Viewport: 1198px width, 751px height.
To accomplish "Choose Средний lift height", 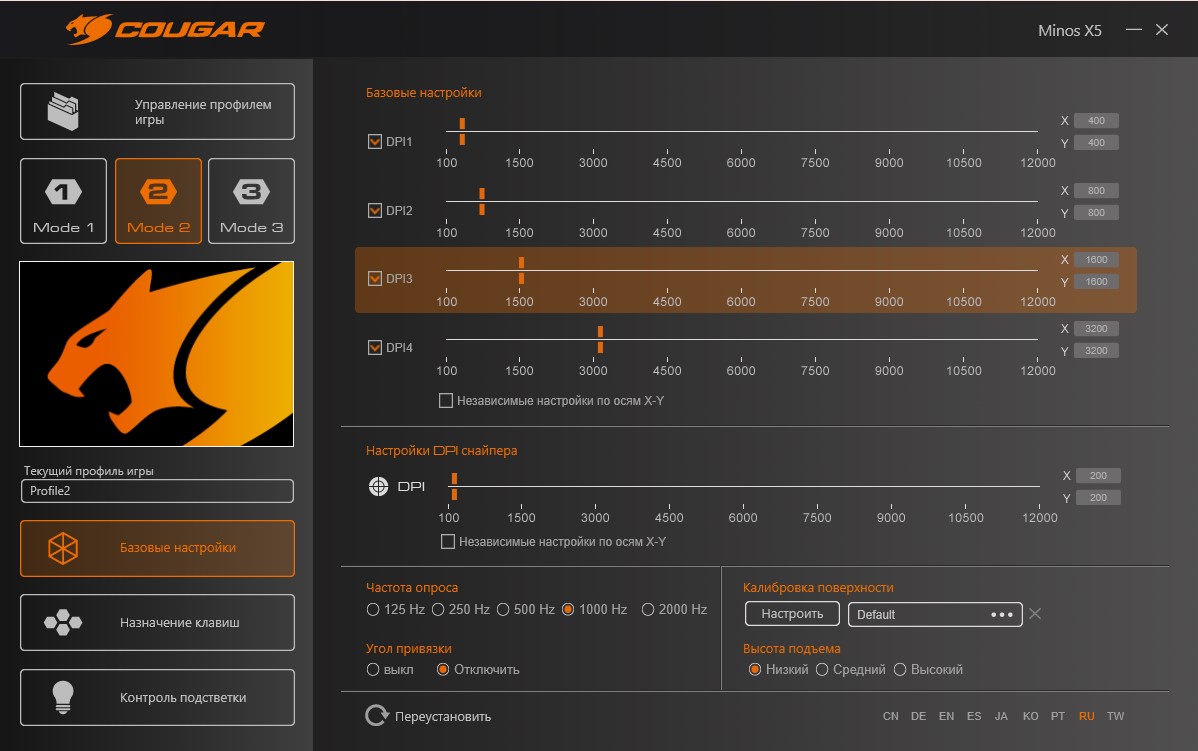I will pos(822,669).
